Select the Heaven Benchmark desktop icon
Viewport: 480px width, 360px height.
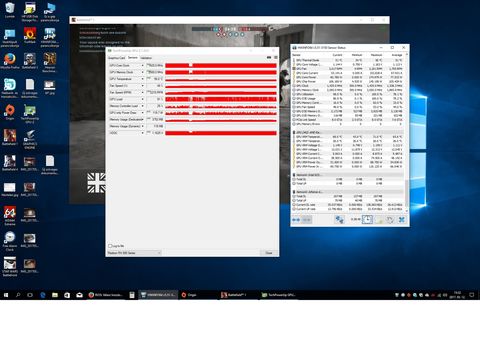click(50, 62)
